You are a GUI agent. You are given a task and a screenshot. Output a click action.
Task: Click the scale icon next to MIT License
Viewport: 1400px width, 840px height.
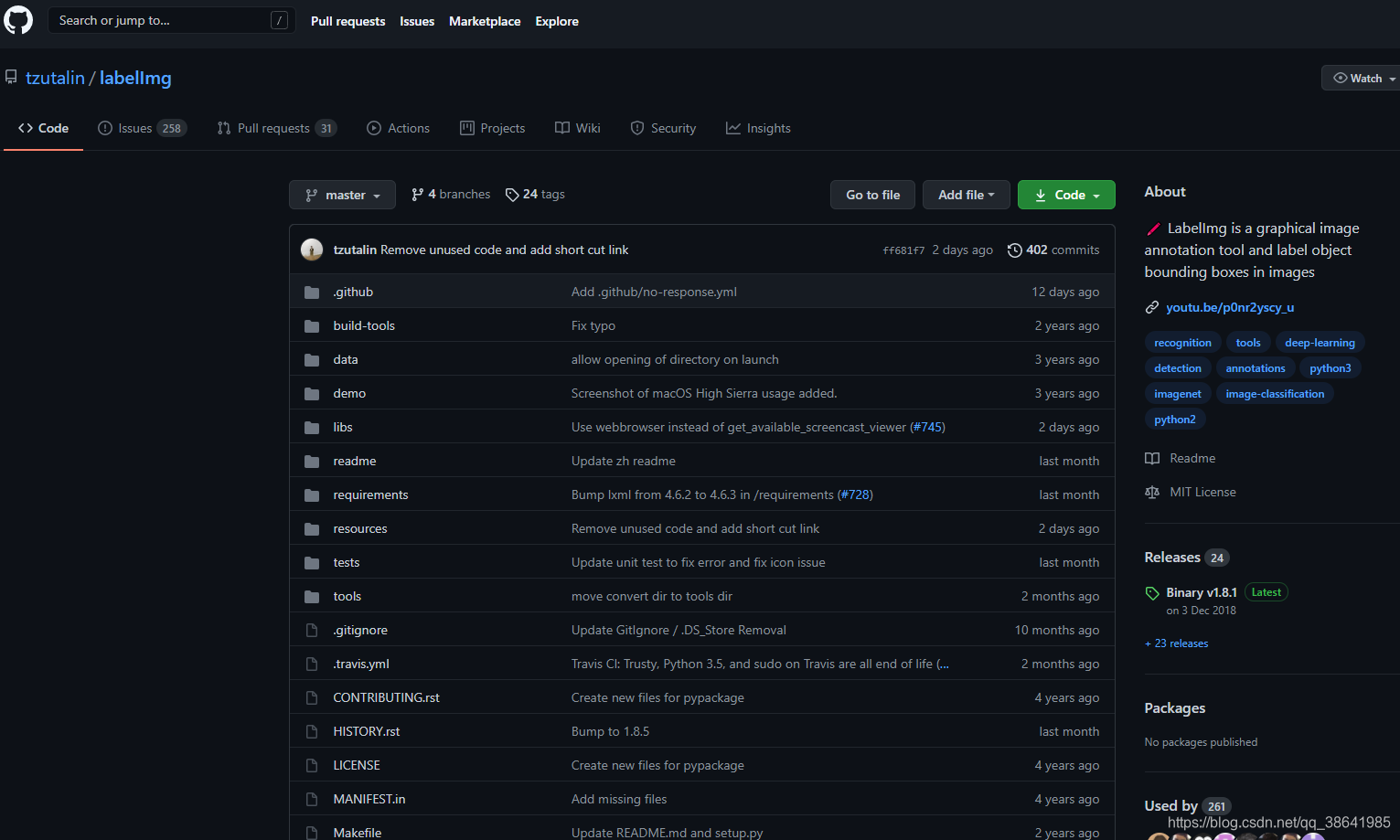coord(1152,493)
